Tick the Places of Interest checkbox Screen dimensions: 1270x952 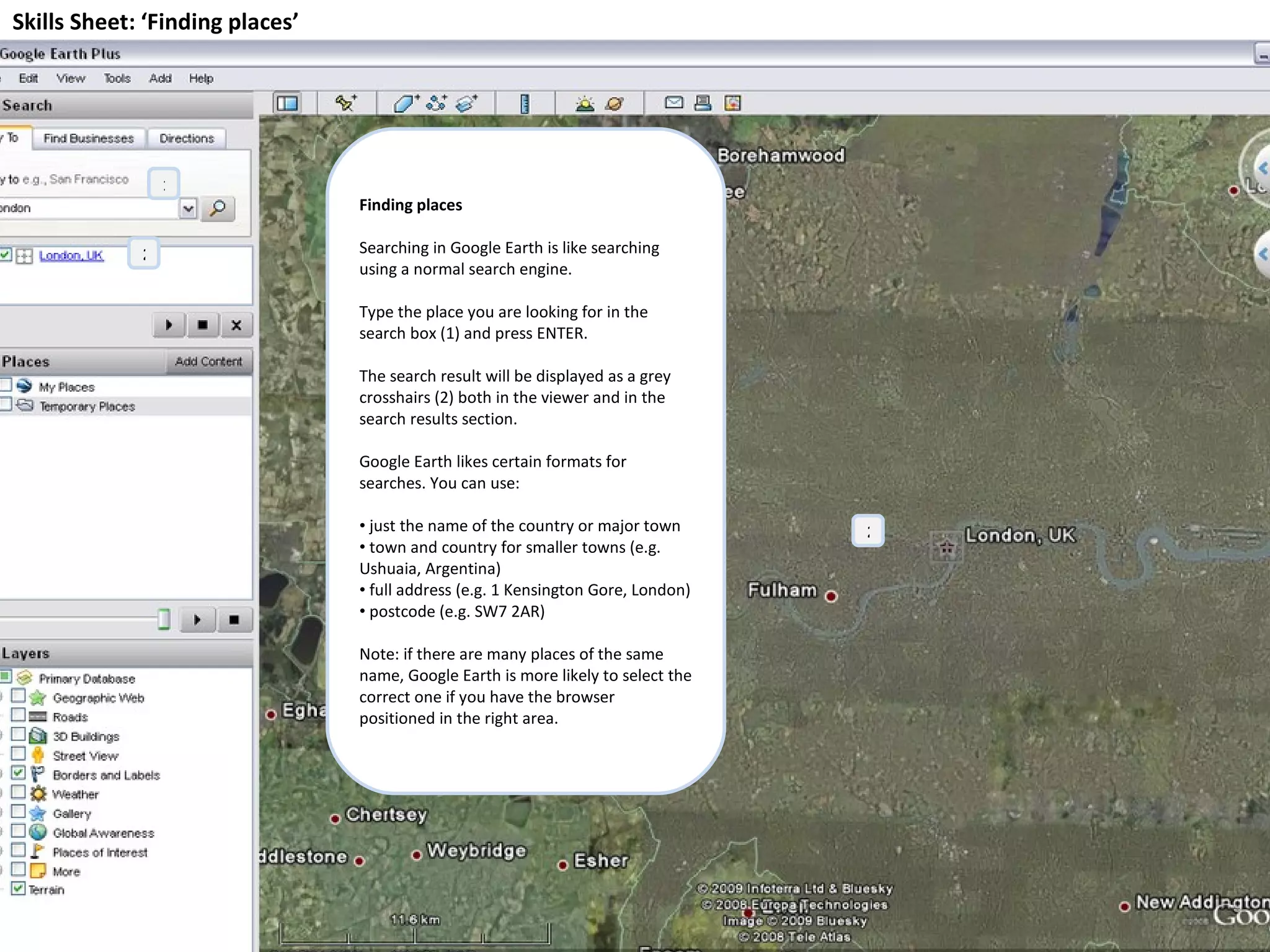coord(18,850)
